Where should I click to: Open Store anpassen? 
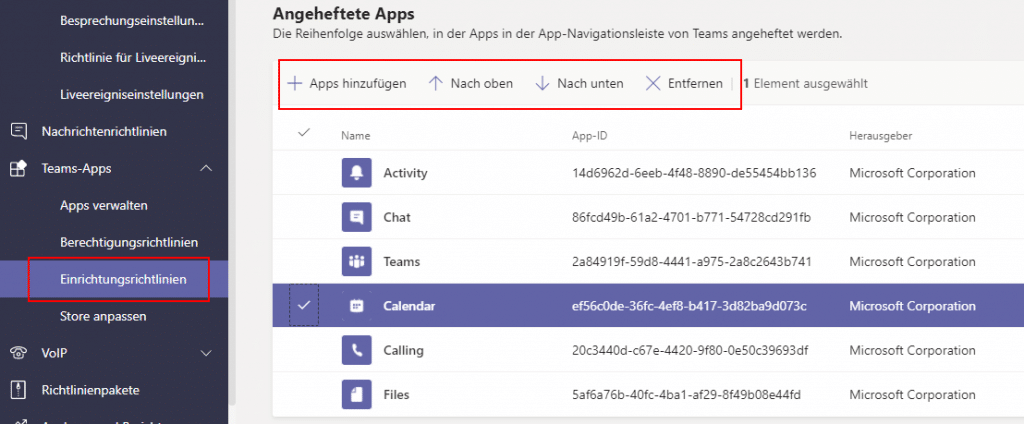click(x=103, y=316)
